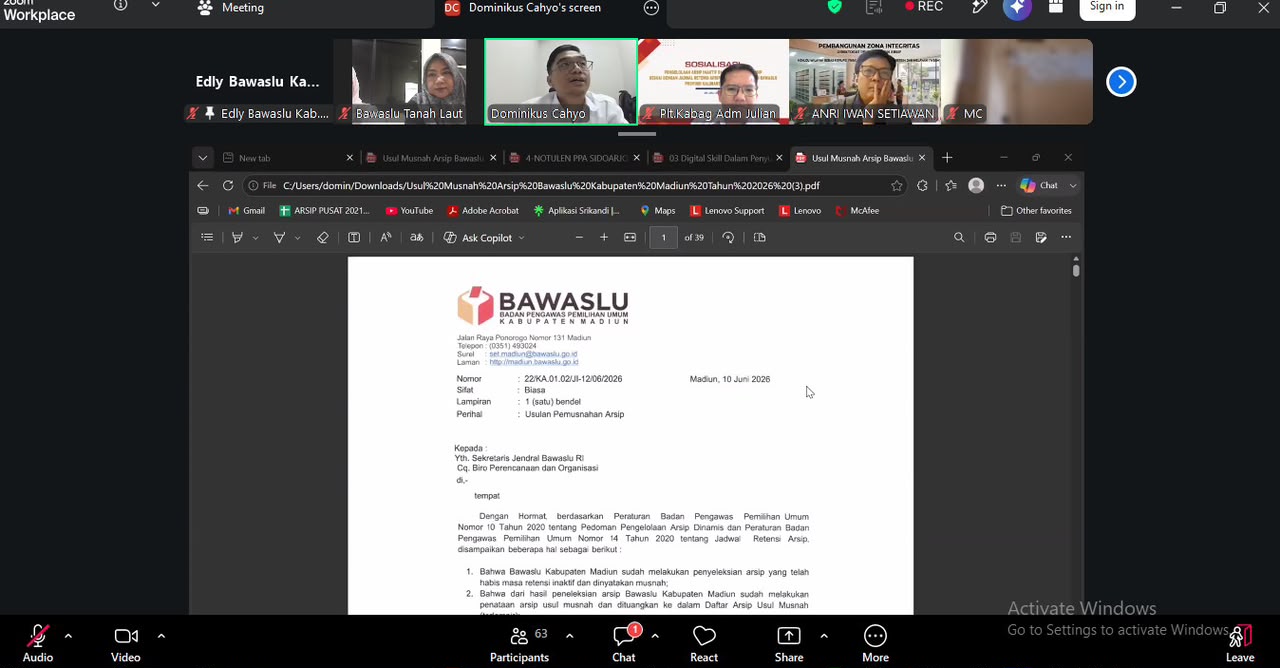
Task: Click the REC recording indicator
Action: point(923,7)
